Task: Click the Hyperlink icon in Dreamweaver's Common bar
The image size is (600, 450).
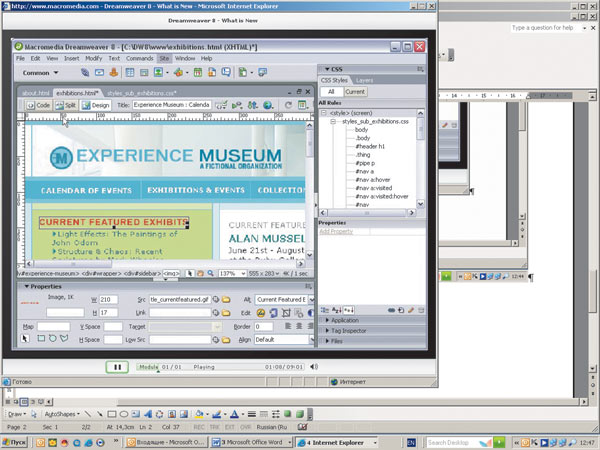Action: click(85, 72)
